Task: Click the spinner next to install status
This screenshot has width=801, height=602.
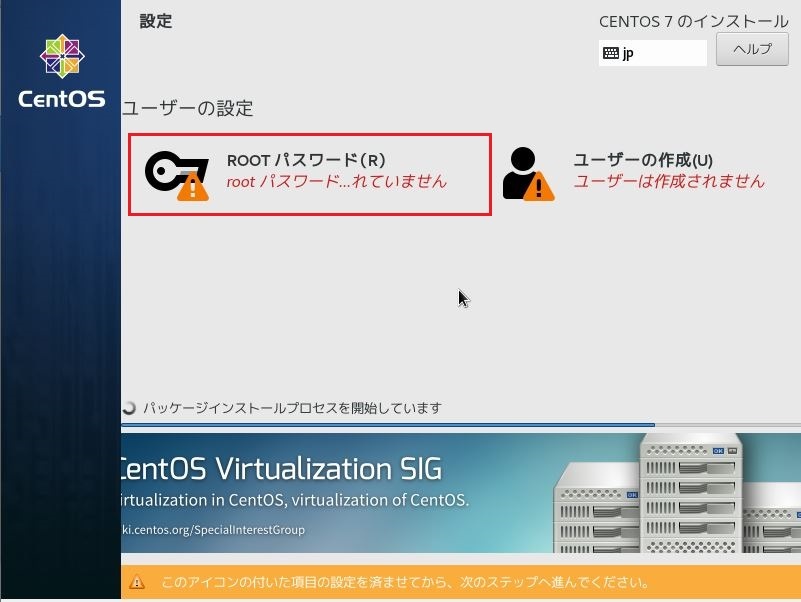Action: (129, 407)
